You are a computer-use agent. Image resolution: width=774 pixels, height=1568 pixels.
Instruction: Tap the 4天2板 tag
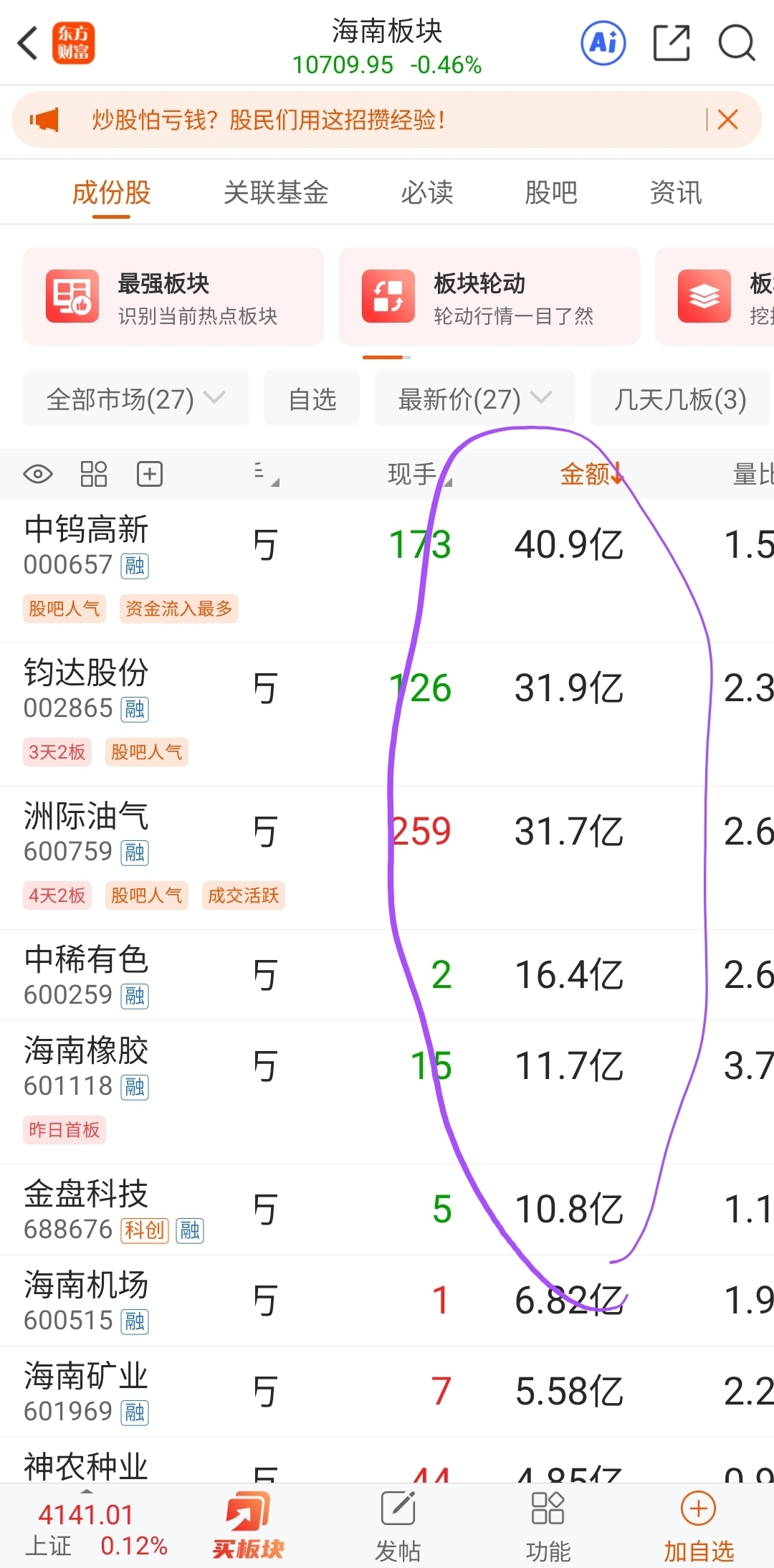point(57,895)
